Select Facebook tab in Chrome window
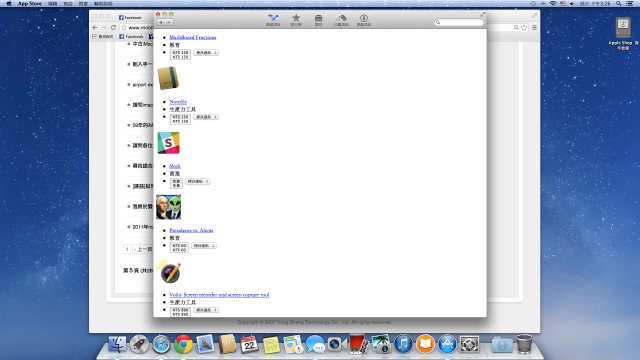The height and width of the screenshot is (360, 640). click(x=133, y=17)
